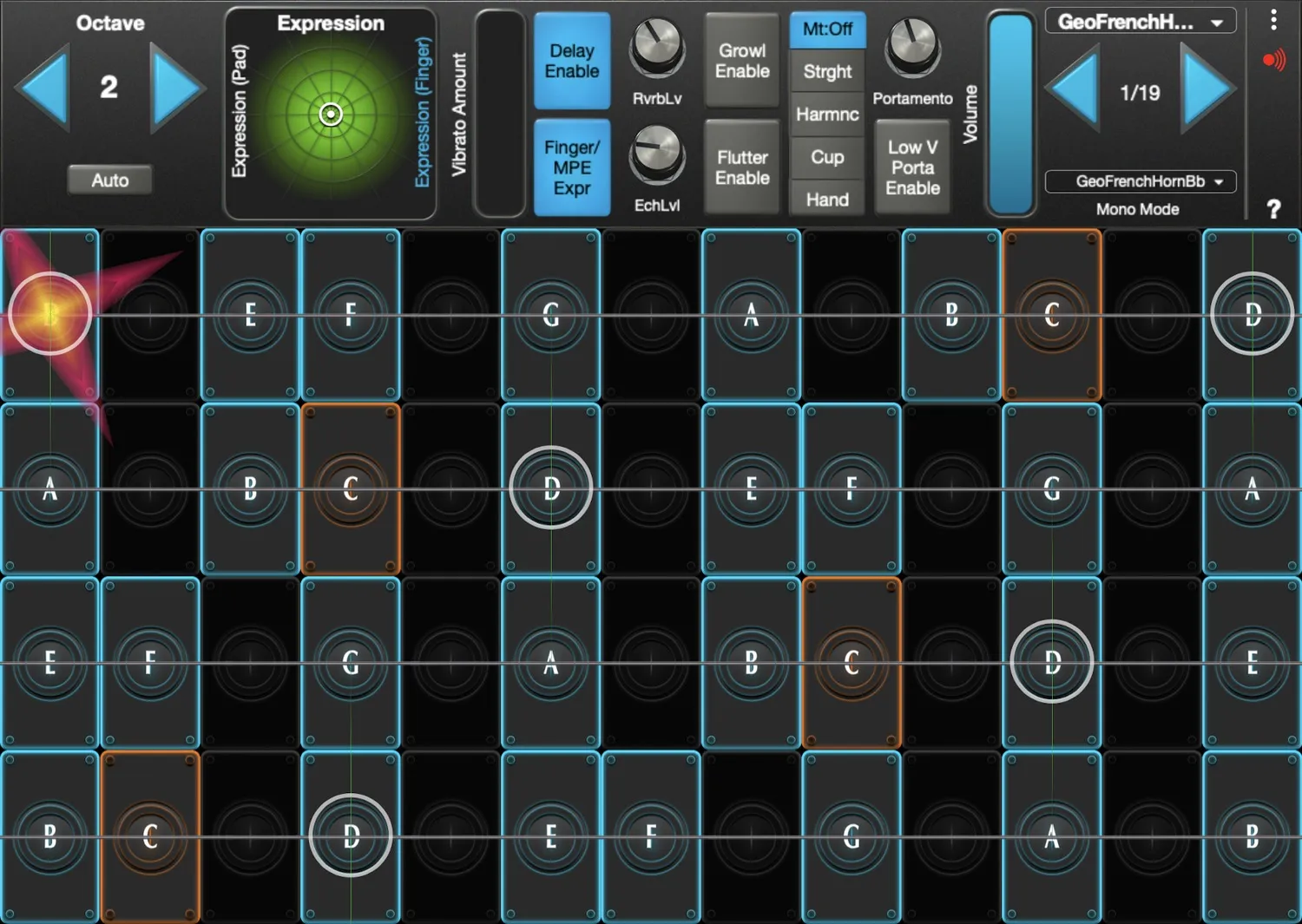Image resolution: width=1302 pixels, height=924 pixels.
Task: Play the B pad in the third row
Action: 752,663
